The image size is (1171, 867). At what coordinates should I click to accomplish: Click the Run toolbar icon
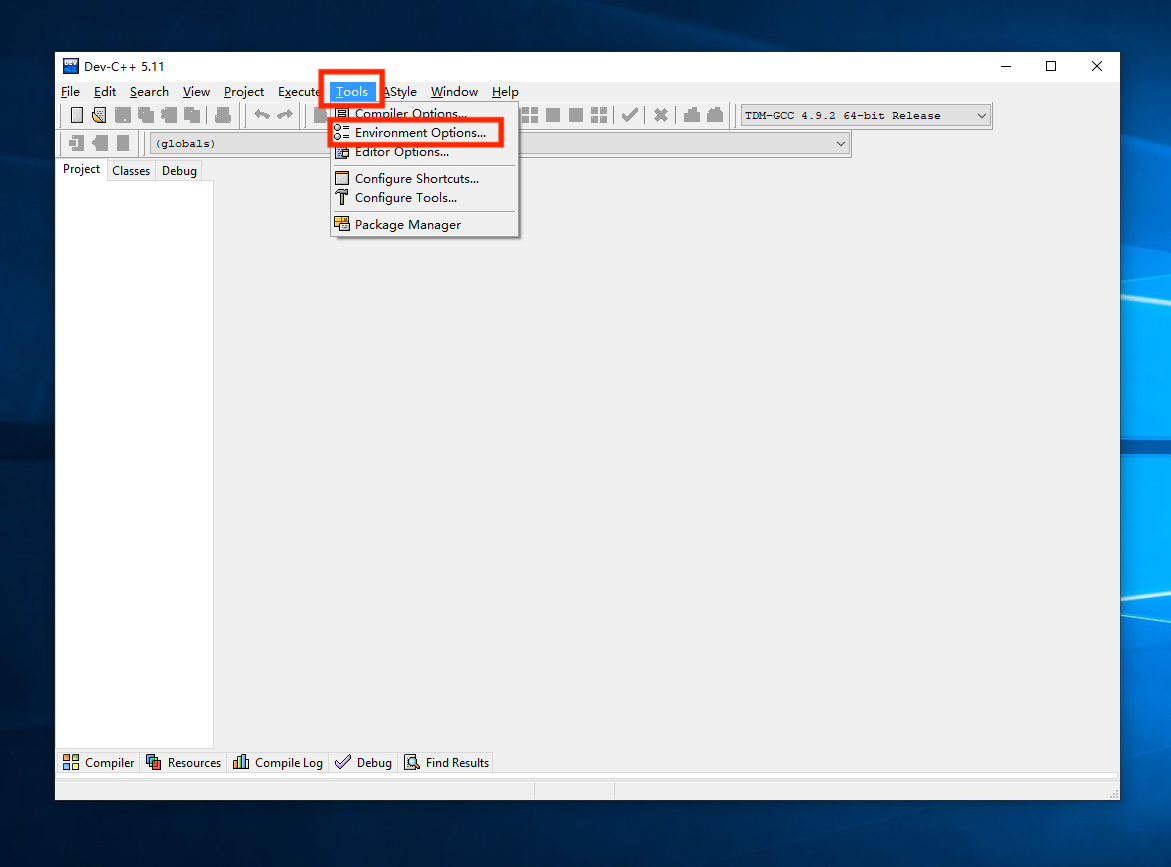tap(553, 115)
